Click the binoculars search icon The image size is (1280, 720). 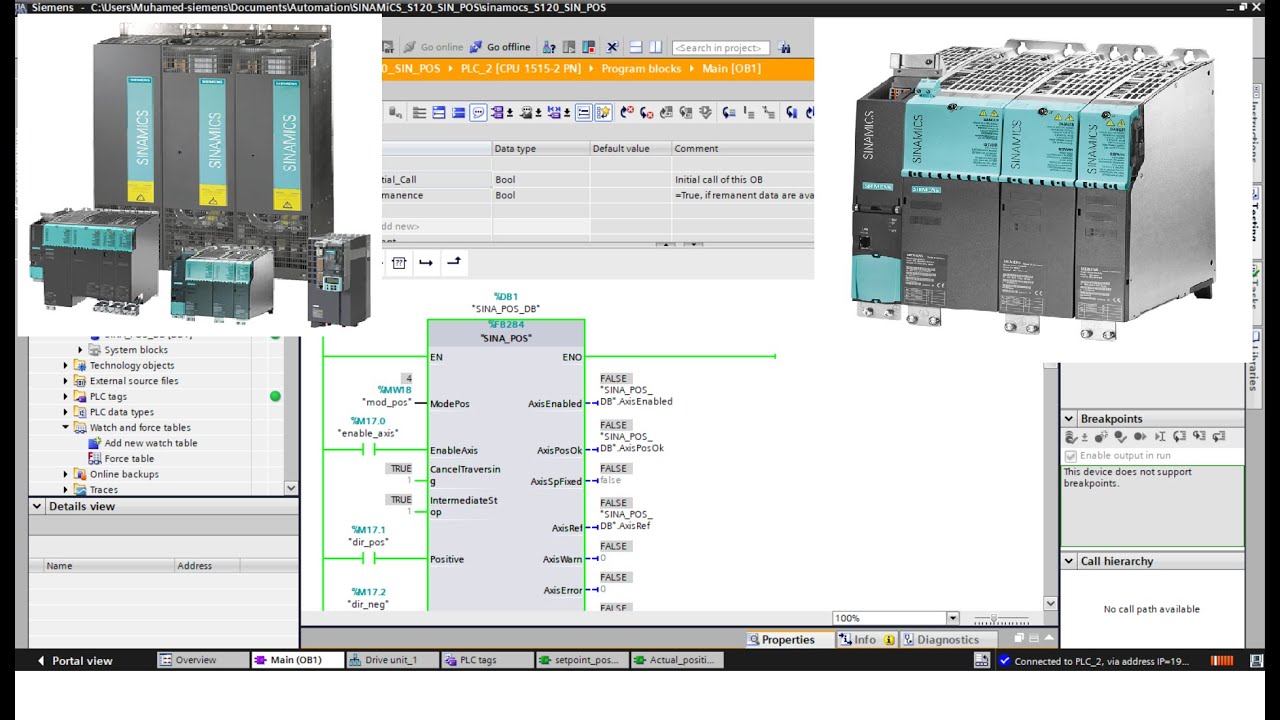(784, 47)
